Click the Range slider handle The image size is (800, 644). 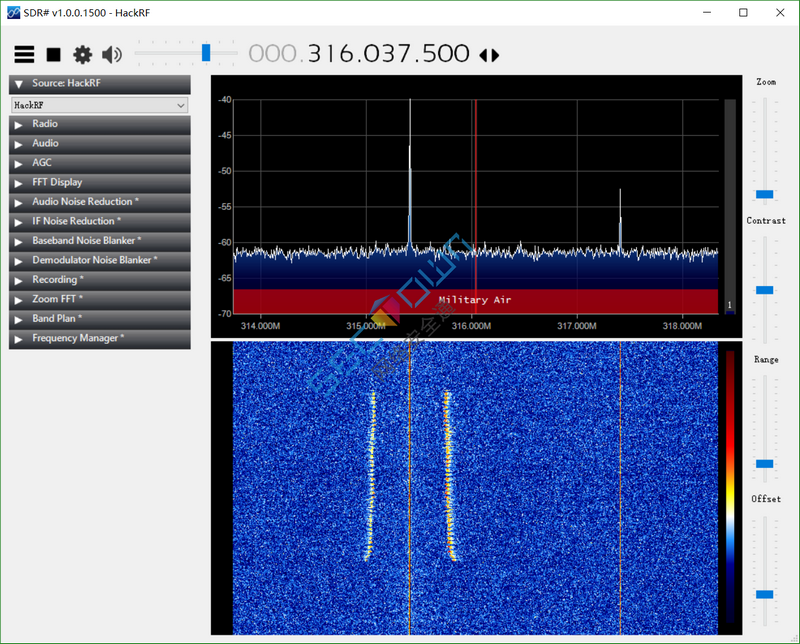tap(764, 463)
